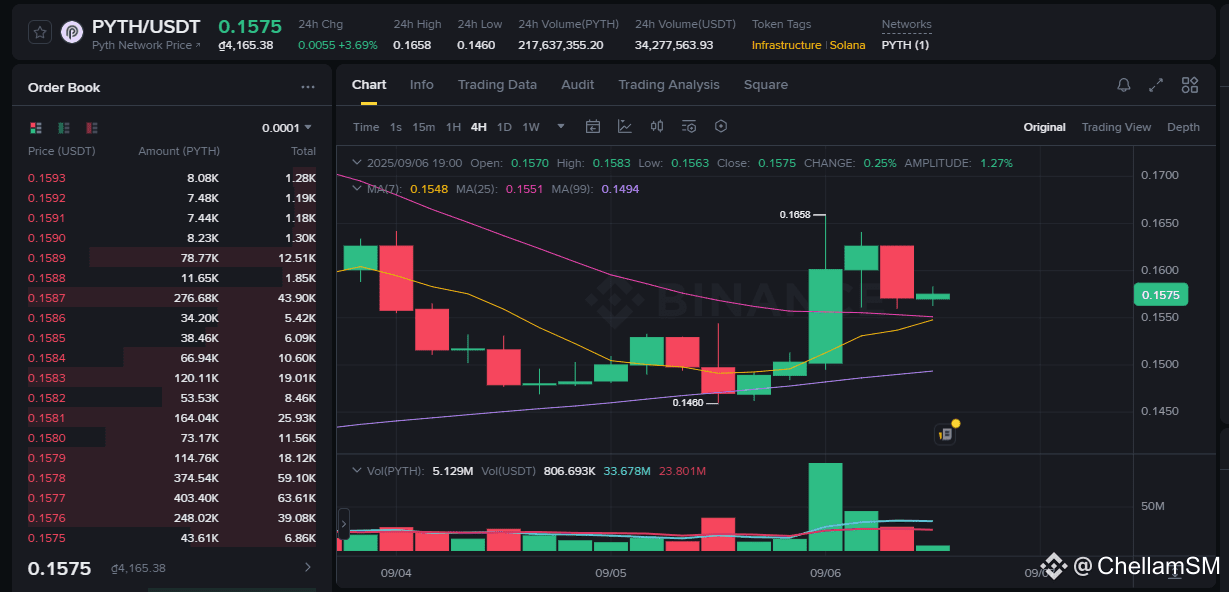This screenshot has height=592, width=1229.
Task: Select the 0.1575 ask price row
Action: [172, 538]
